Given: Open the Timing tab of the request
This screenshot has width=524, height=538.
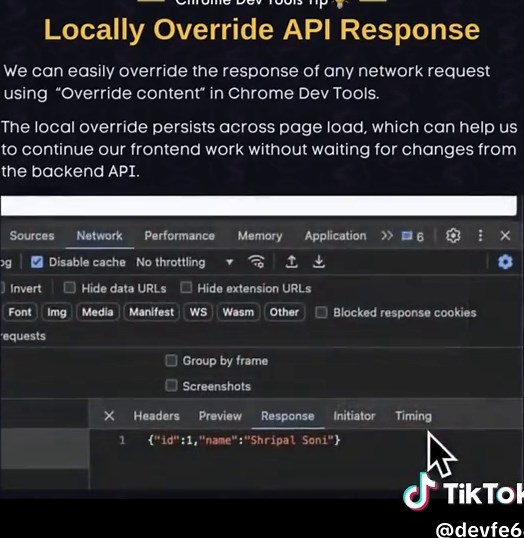Looking at the screenshot, I should point(413,416).
